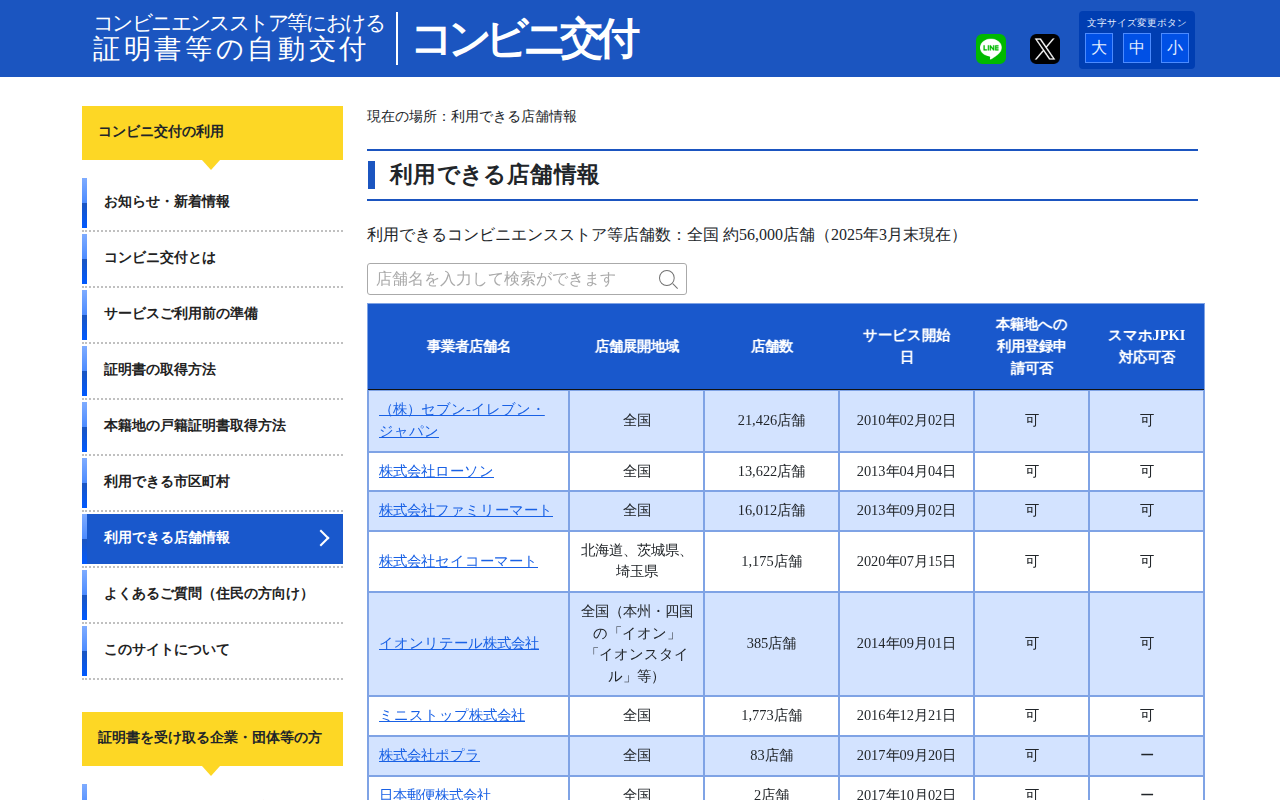
Task: Set text size to medium (中)
Action: coord(1136,48)
